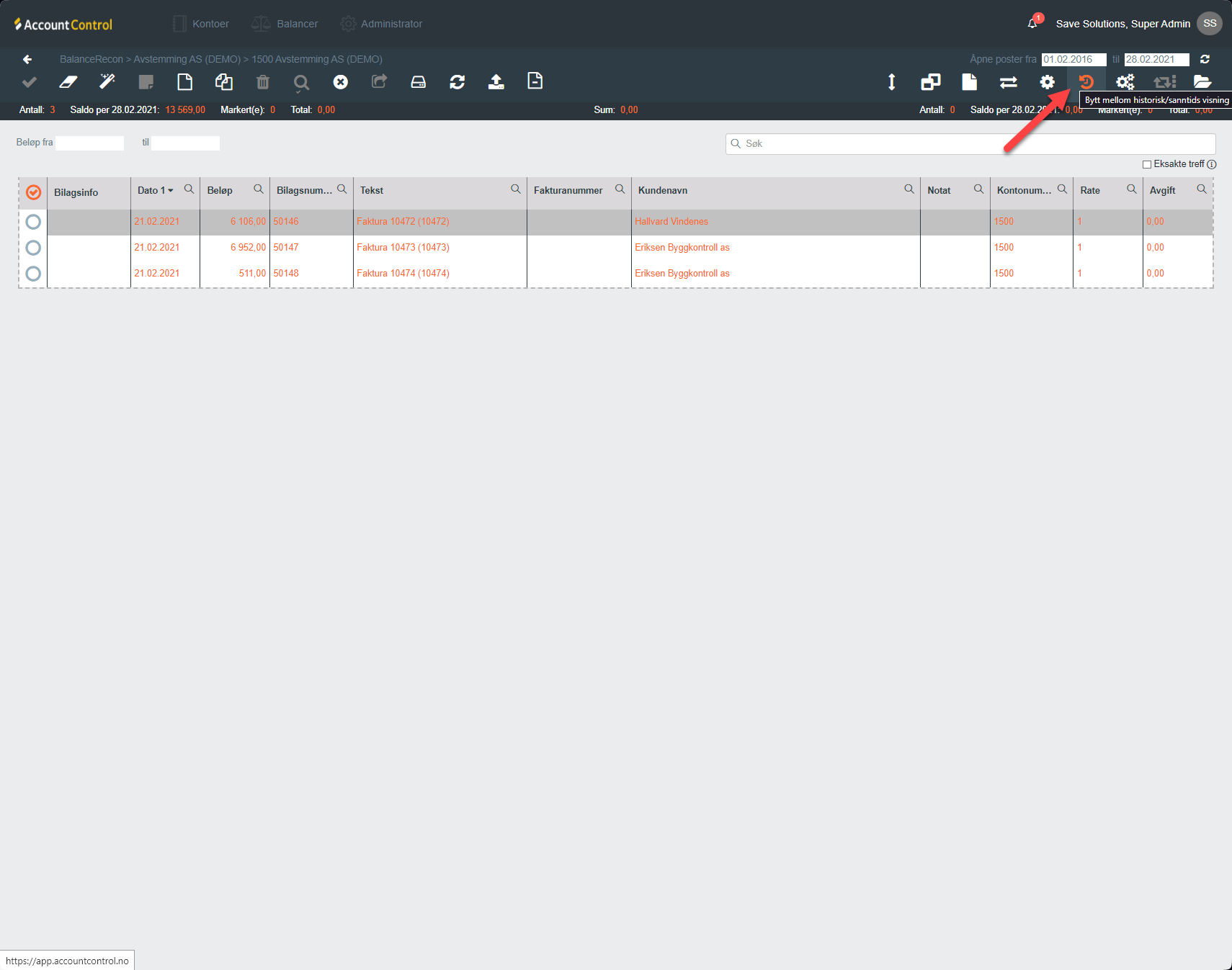Enable the Eksakte treff checkbox
The image size is (1232, 970).
pos(1146,164)
